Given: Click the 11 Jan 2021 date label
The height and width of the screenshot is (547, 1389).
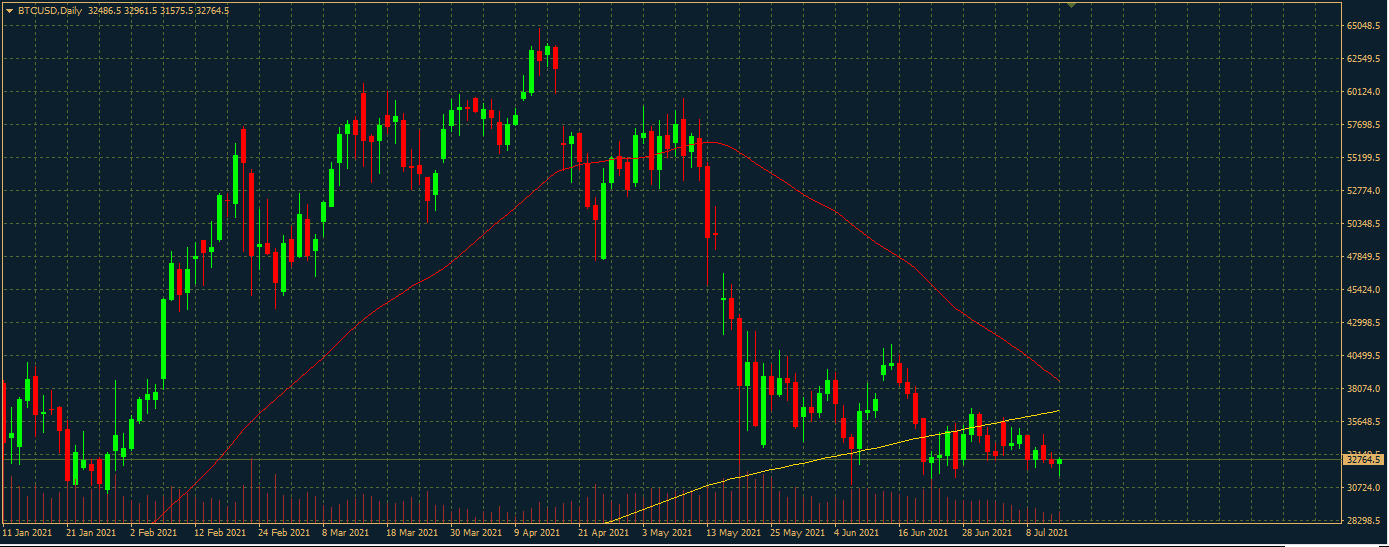Looking at the screenshot, I should click(x=28, y=534).
